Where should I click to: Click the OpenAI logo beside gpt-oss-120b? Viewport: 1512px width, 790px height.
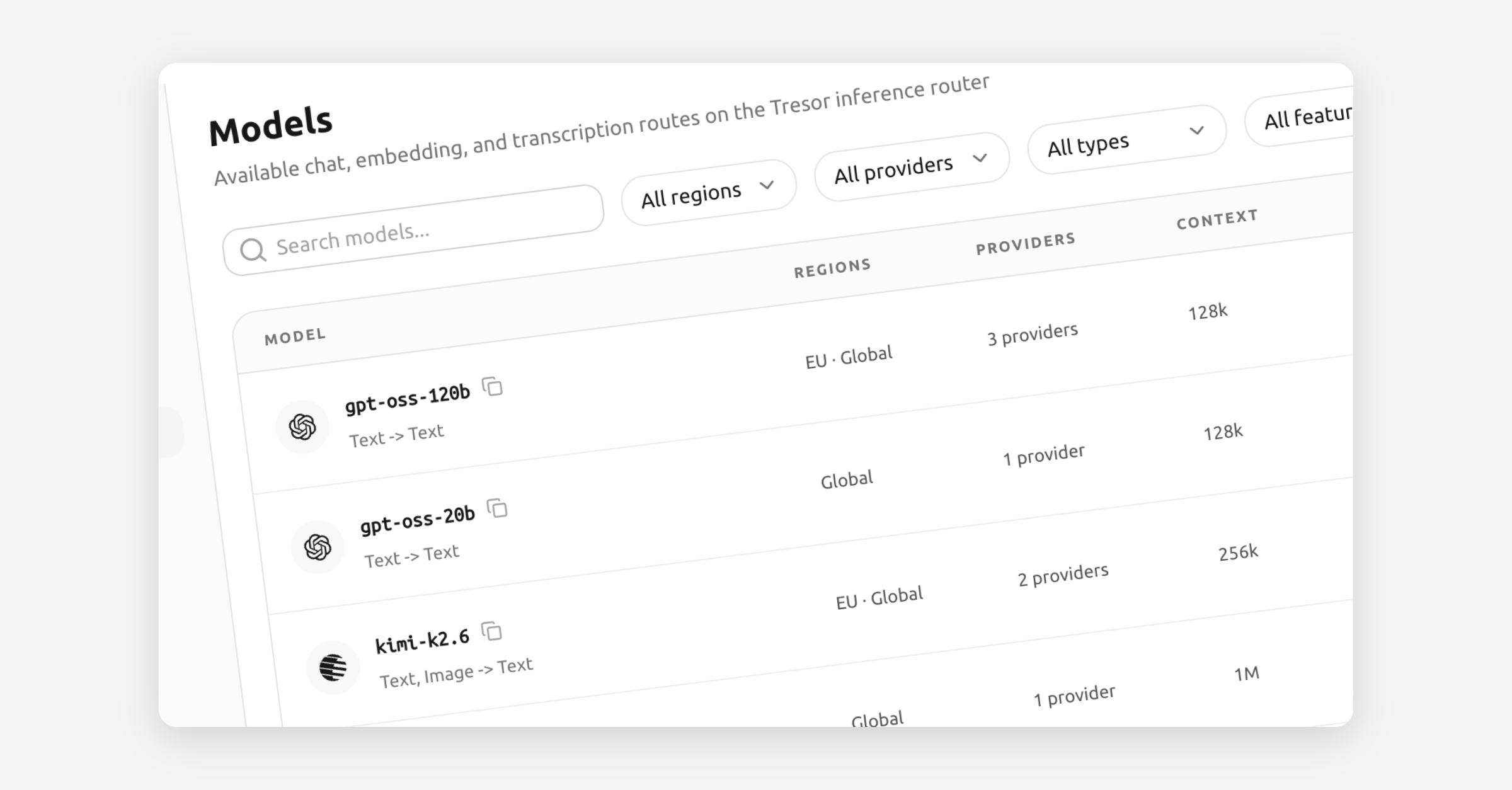(x=302, y=426)
